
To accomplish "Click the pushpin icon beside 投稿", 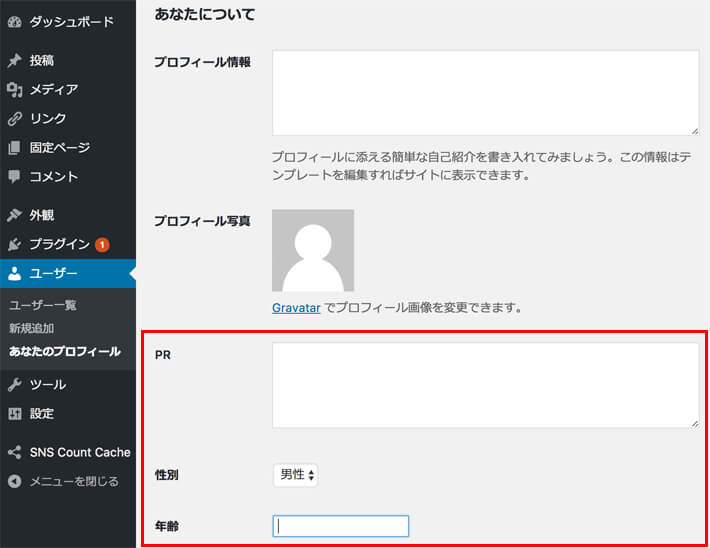I will click(15, 61).
